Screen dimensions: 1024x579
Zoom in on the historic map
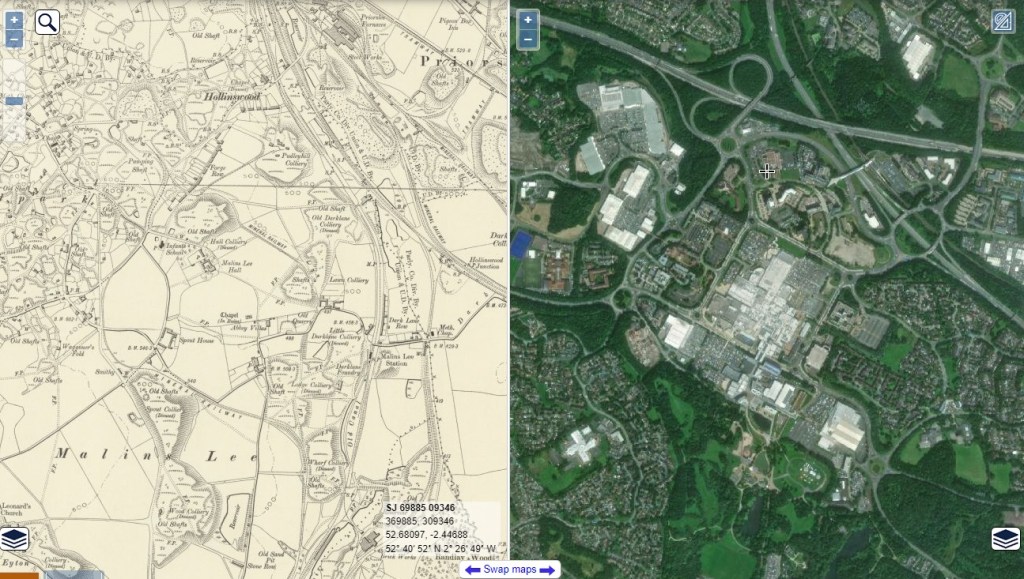click(14, 20)
